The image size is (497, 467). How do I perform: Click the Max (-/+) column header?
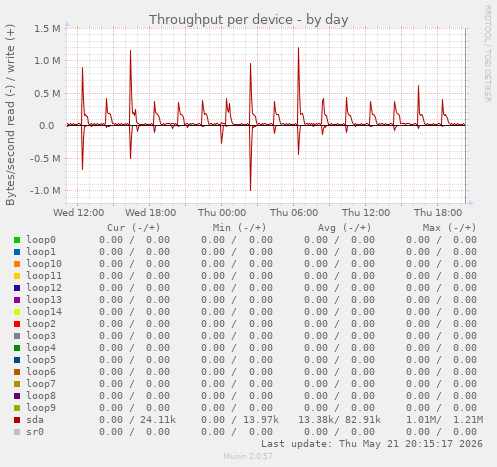(x=449, y=228)
